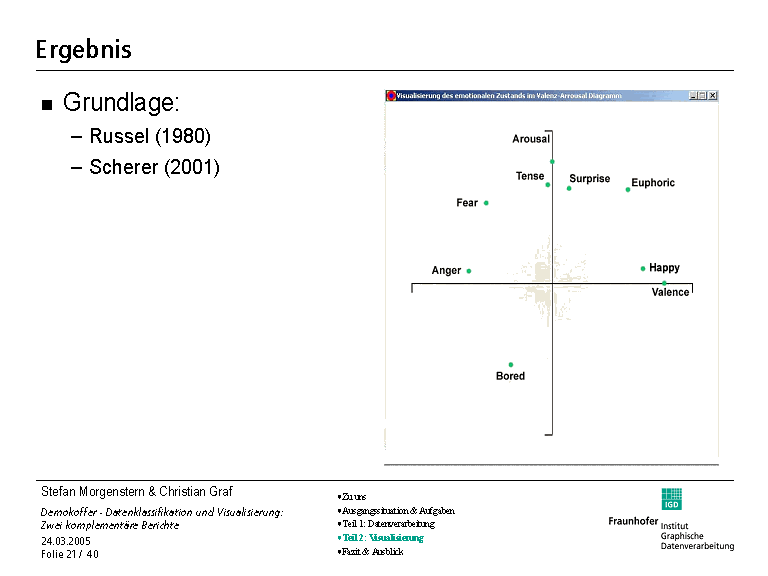Image resolution: width=768 pixels, height=576 pixels.
Task: Click the green dot beside Fear
Action: [x=486, y=203]
